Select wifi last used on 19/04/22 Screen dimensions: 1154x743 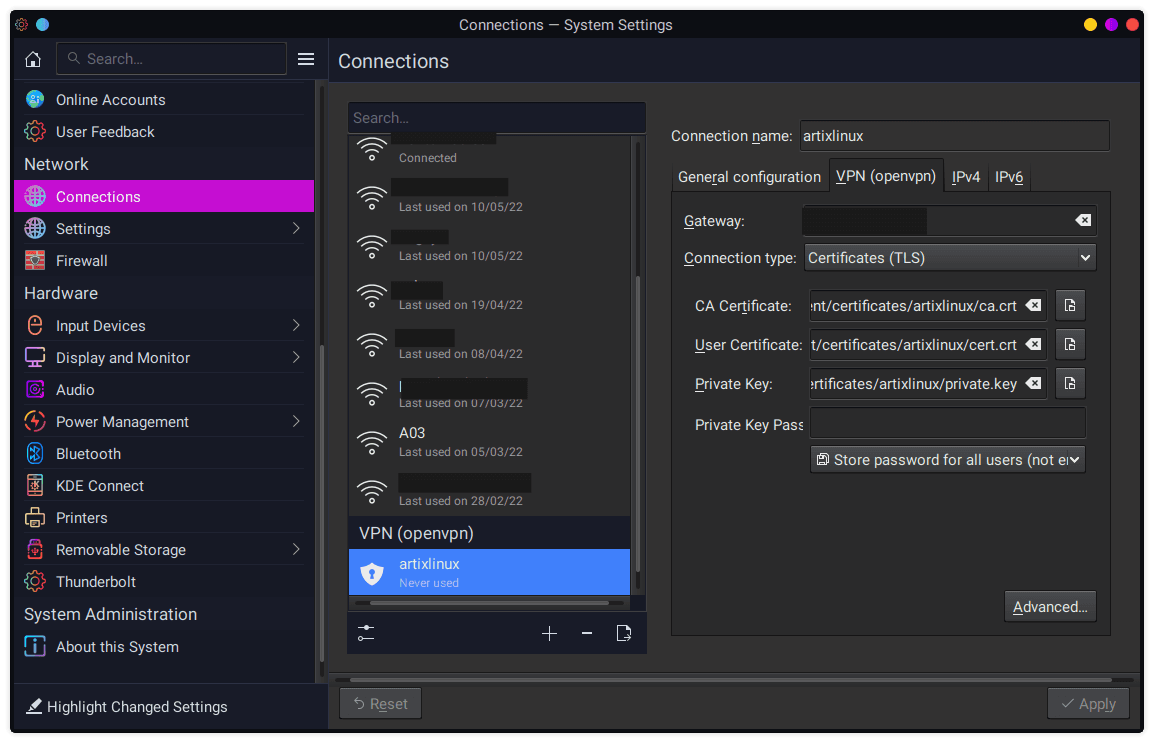click(x=489, y=296)
